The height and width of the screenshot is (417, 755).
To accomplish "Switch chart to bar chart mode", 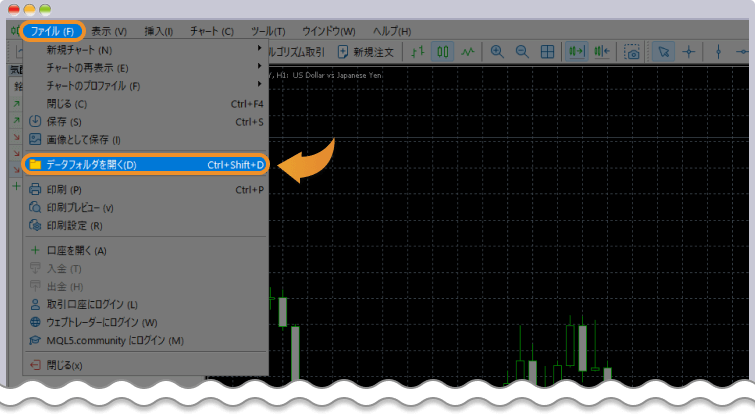I will point(418,51).
